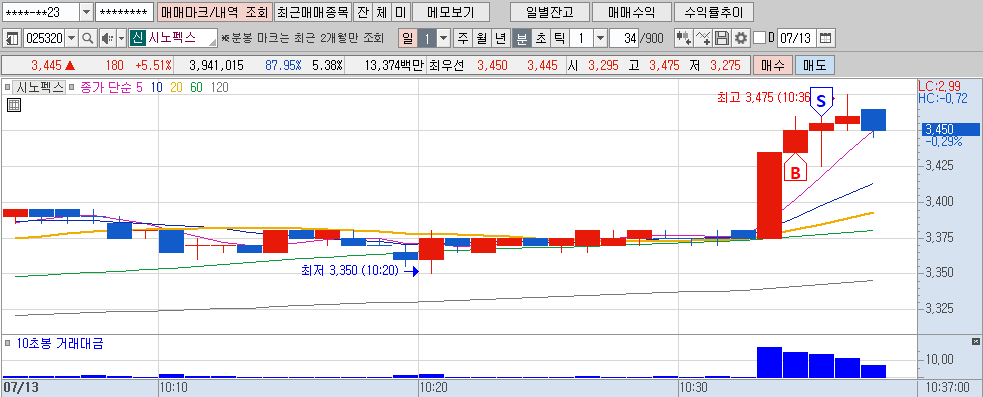
Task: Click the 20-period moving average legend number
Action: pos(176,88)
